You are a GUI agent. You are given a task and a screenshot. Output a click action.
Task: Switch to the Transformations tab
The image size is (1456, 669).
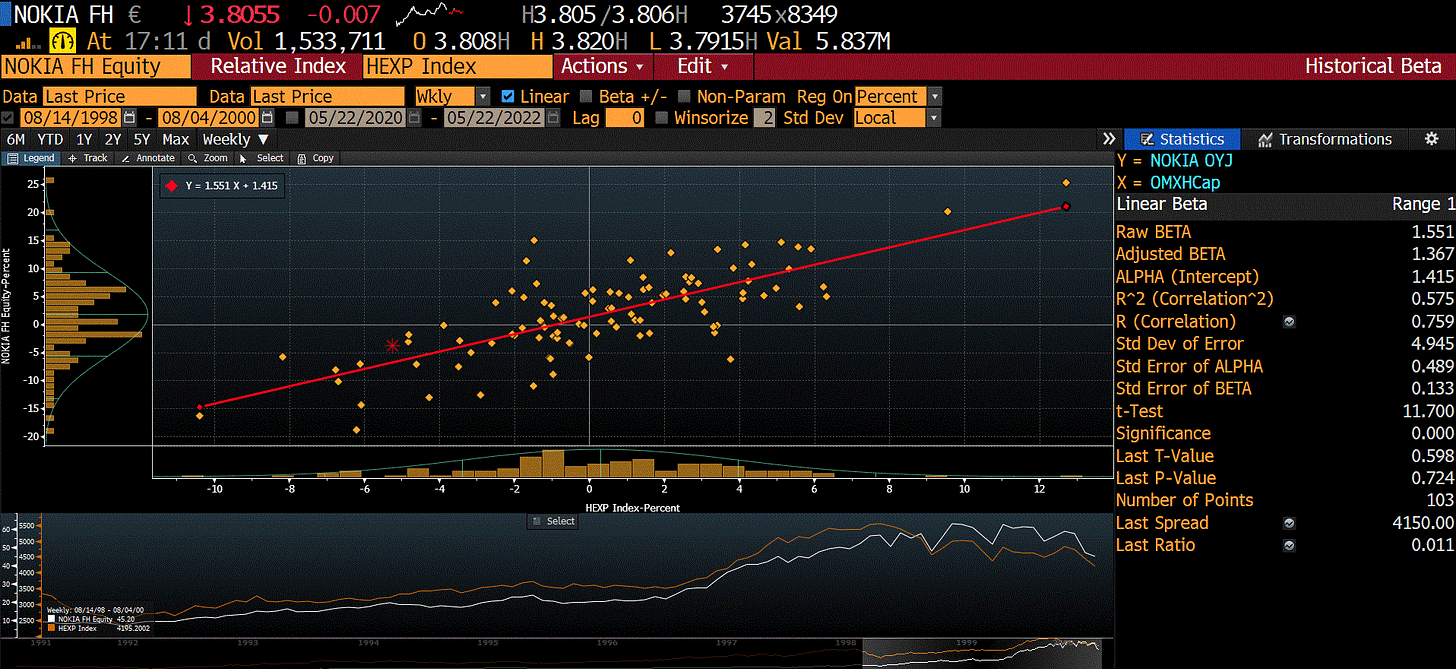(x=1325, y=139)
